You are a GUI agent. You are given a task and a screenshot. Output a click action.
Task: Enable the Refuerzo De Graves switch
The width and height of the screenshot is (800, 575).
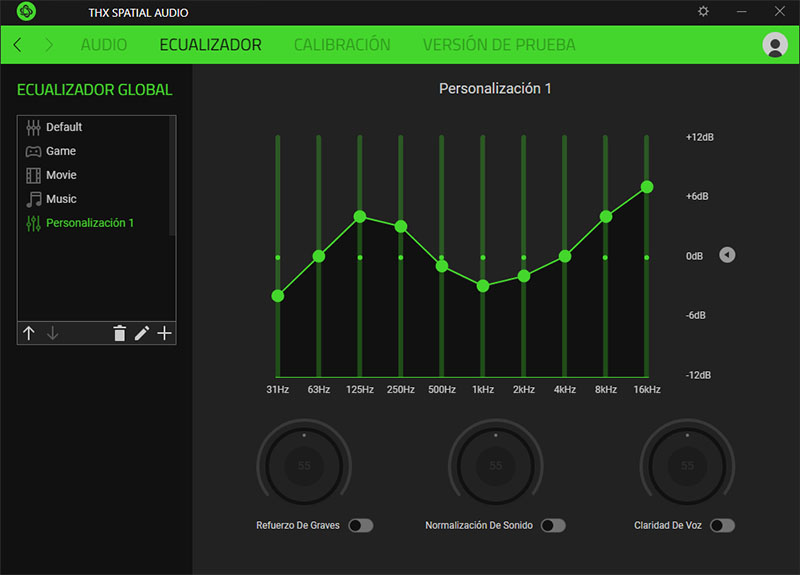tap(360, 525)
